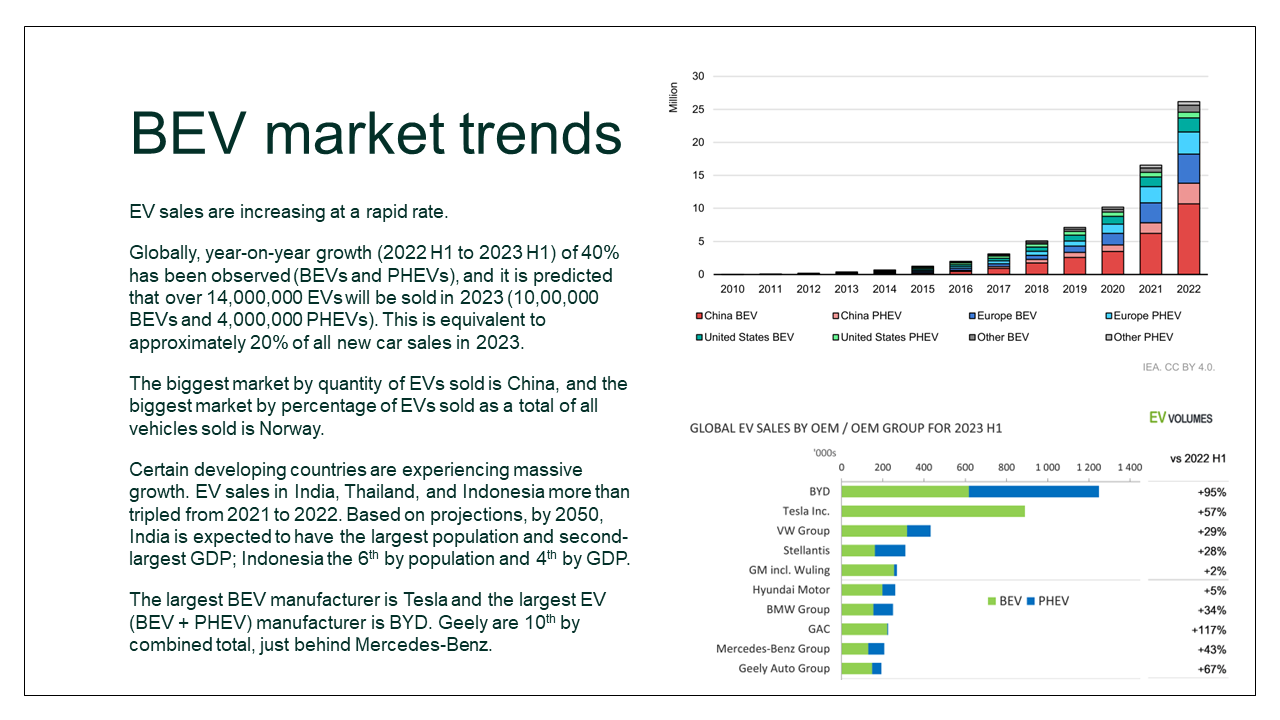Click the United States BEV legend swatch
This screenshot has height=720, width=1280.
(x=699, y=338)
